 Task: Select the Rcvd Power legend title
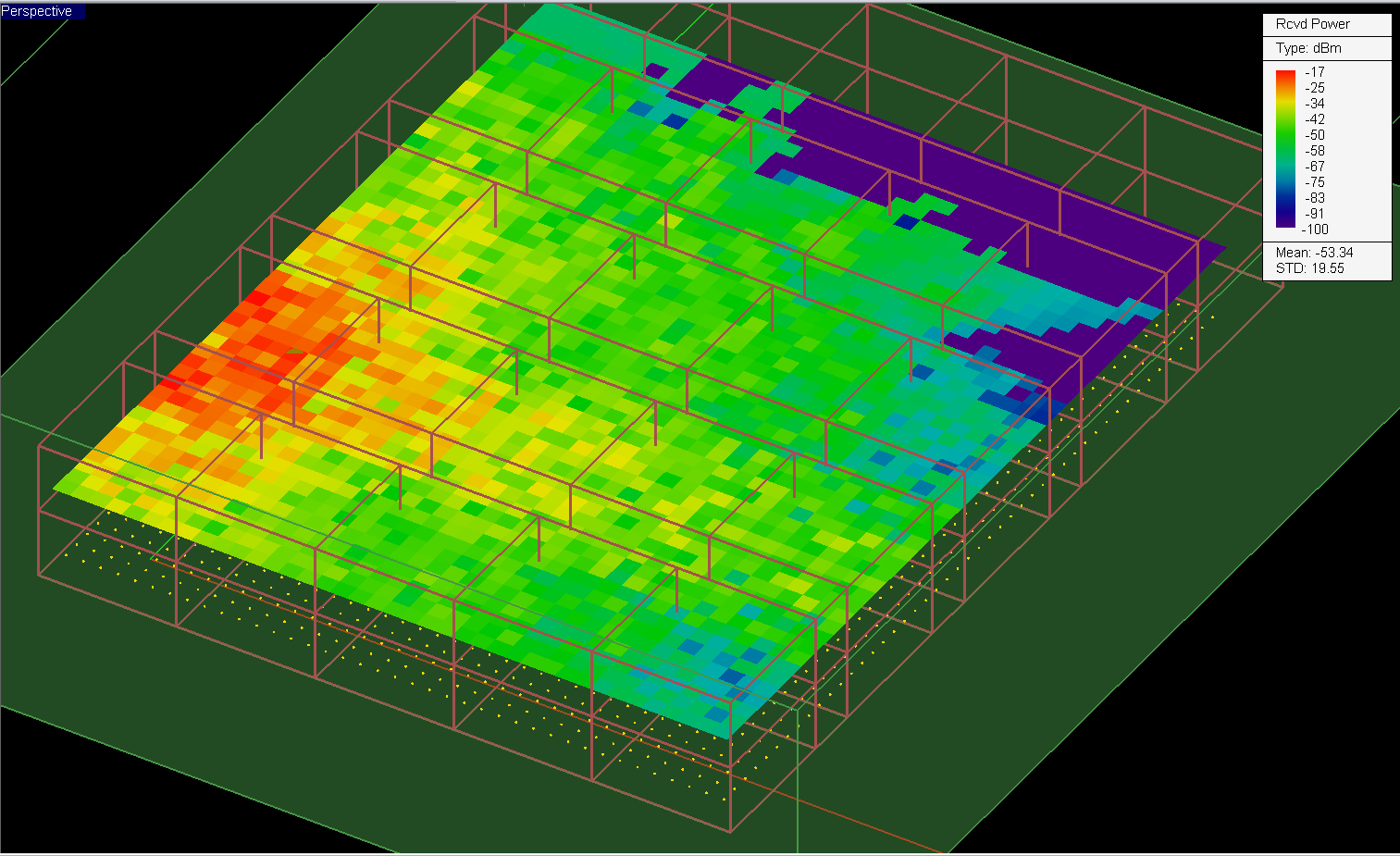click(x=1312, y=24)
